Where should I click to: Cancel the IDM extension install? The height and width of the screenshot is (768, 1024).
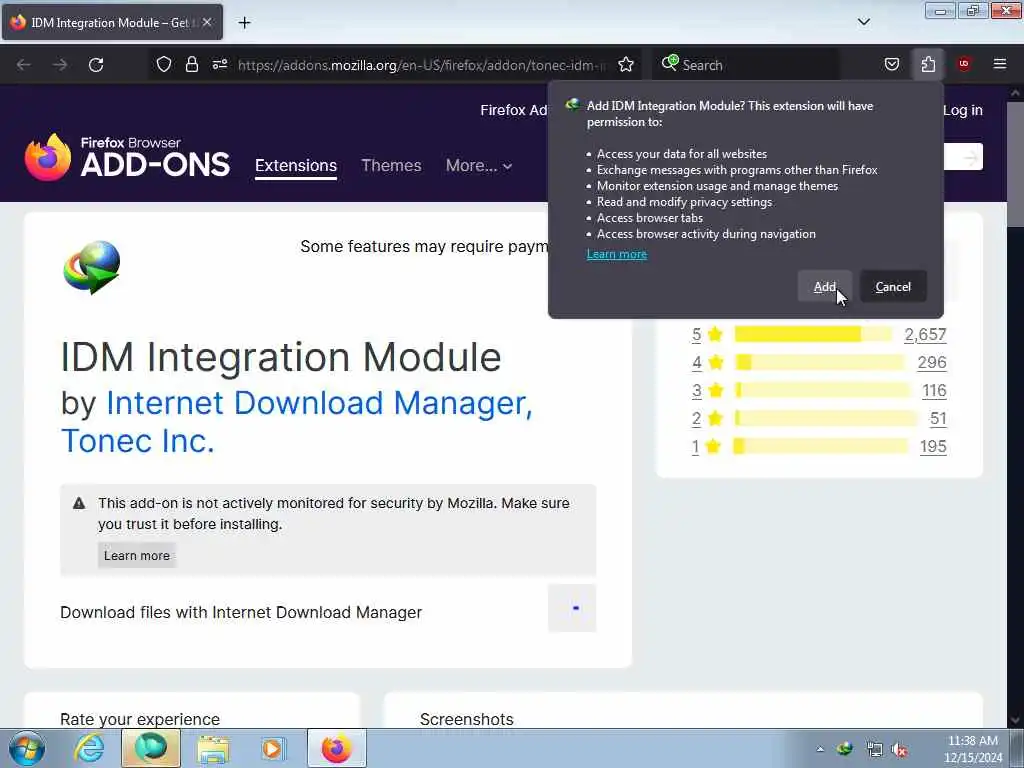point(893,287)
